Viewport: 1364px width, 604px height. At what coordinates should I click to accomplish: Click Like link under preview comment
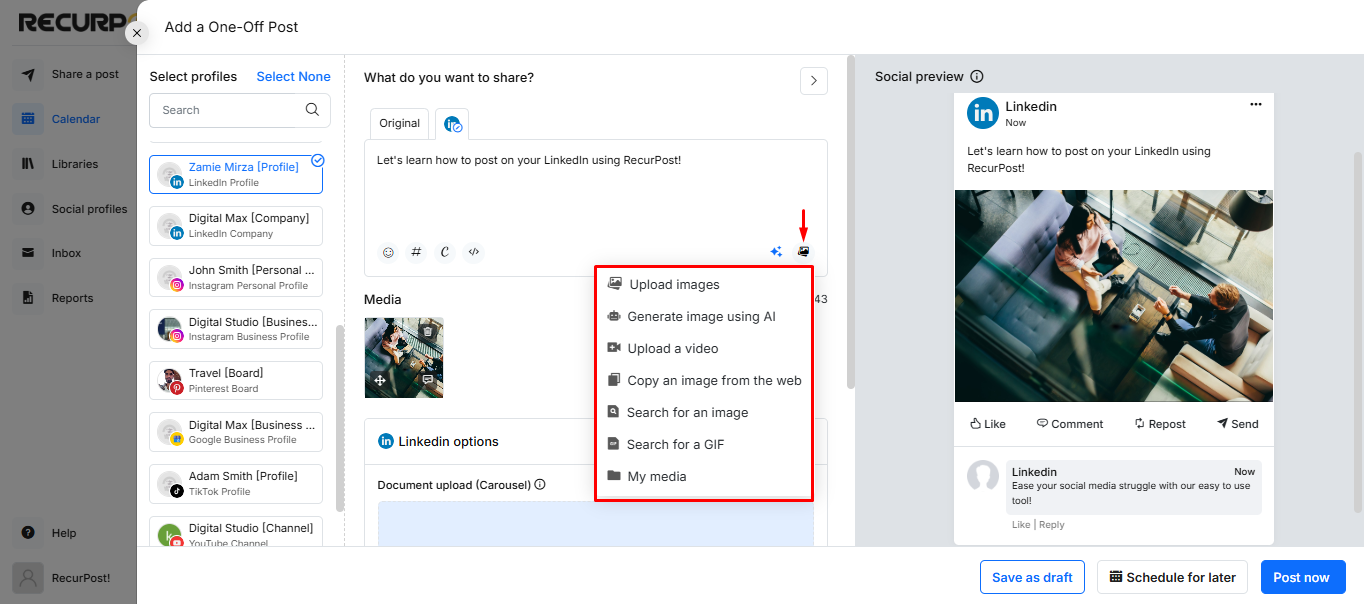(1021, 524)
